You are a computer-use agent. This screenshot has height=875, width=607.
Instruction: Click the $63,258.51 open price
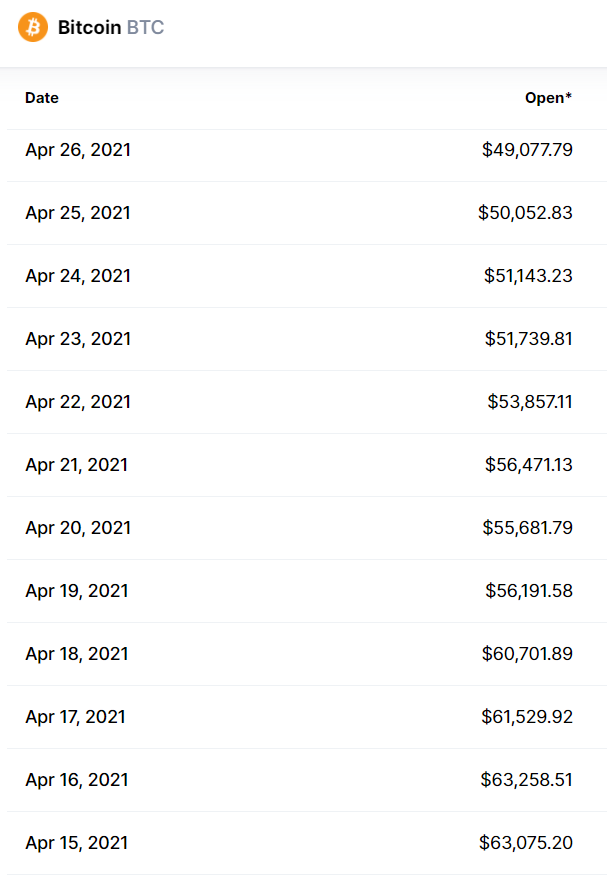click(527, 780)
